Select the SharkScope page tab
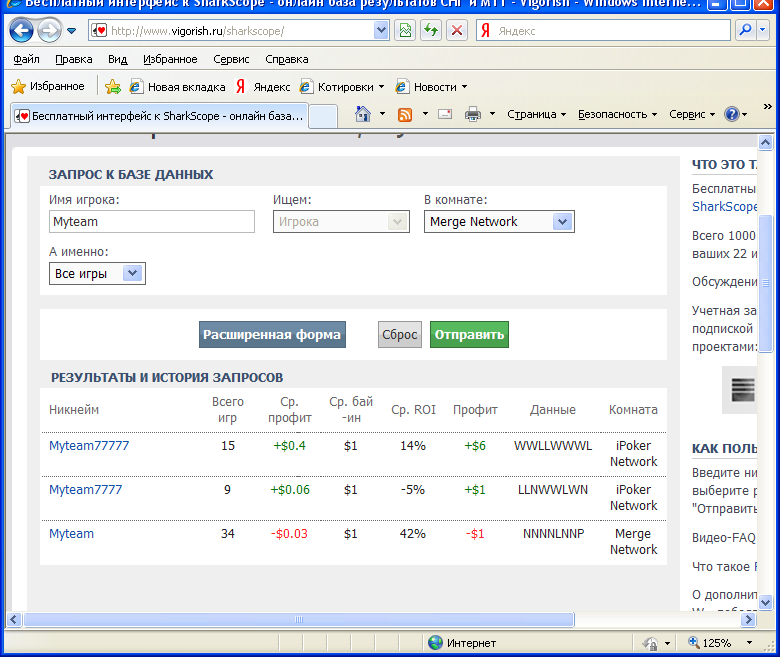Image resolution: width=780 pixels, height=657 pixels. [159, 116]
